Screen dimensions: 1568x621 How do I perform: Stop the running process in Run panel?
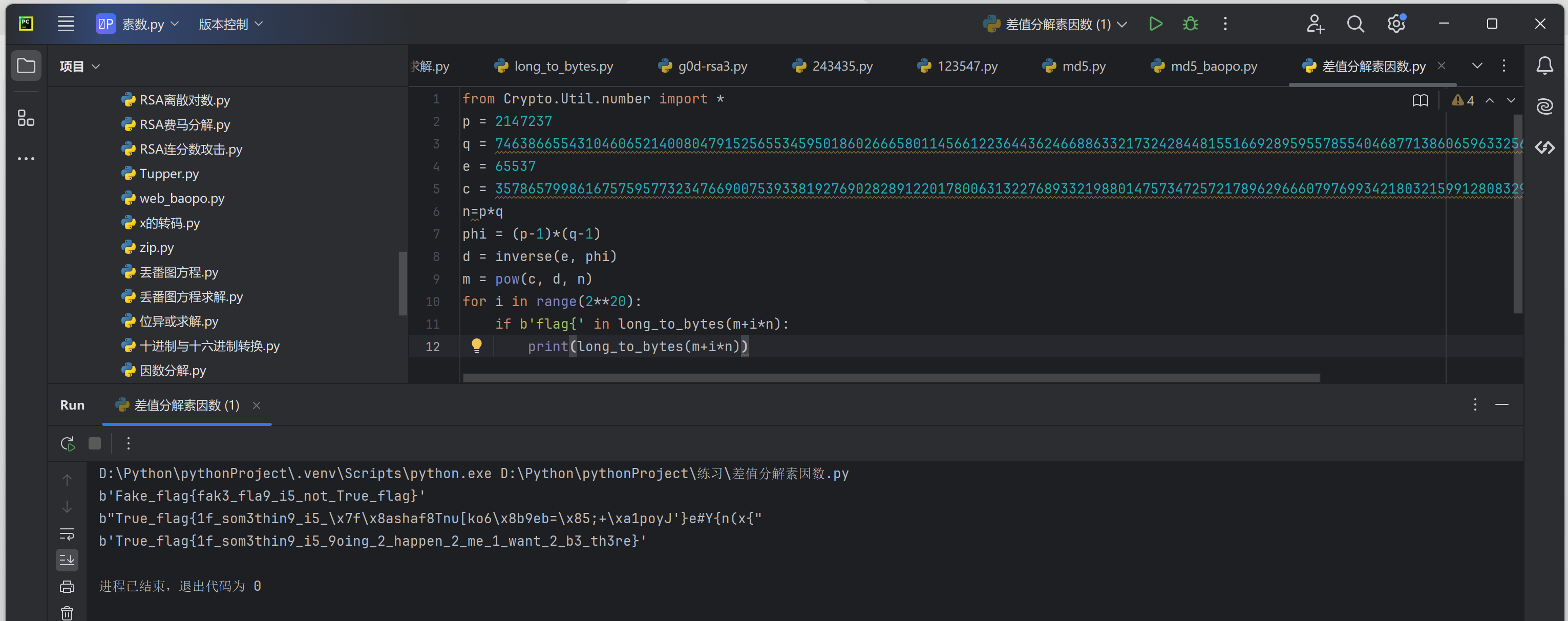point(94,443)
